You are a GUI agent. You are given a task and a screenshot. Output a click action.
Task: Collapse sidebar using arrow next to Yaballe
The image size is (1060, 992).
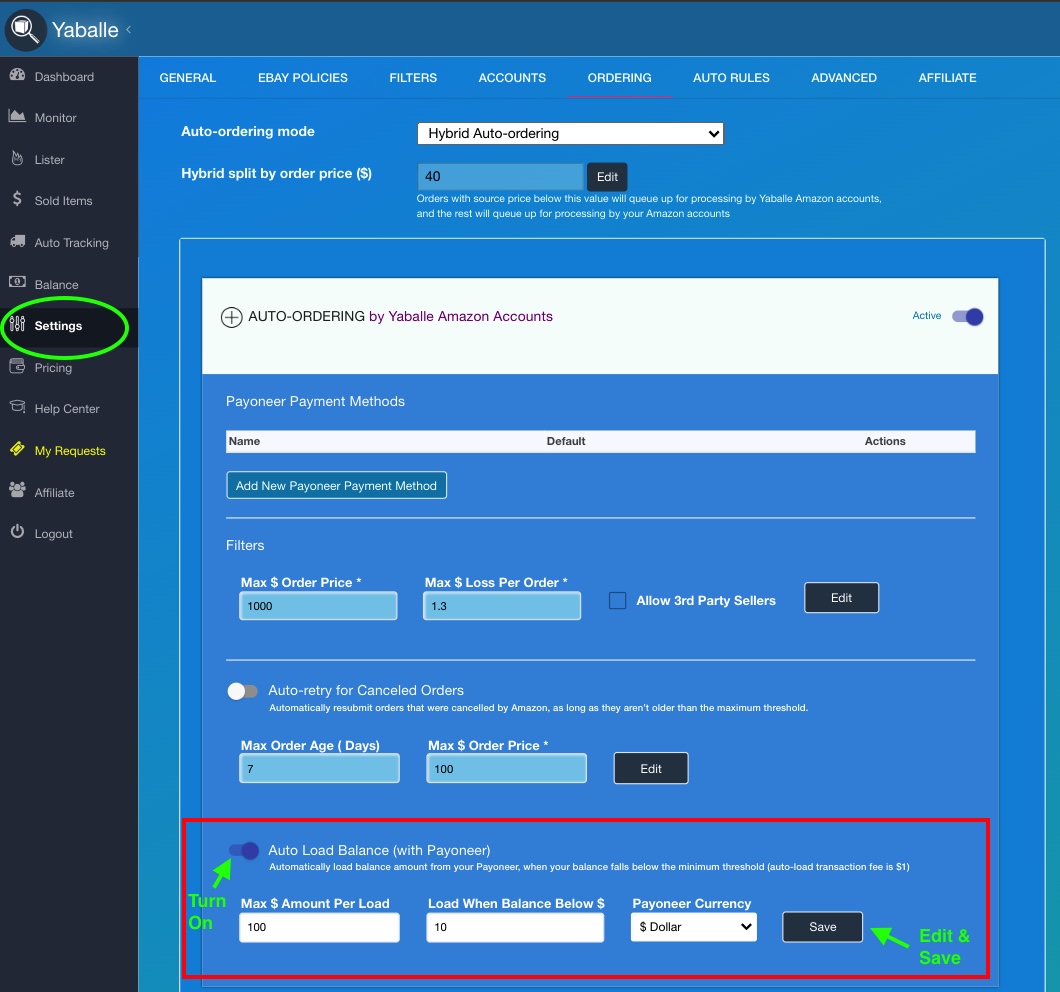pos(128,29)
